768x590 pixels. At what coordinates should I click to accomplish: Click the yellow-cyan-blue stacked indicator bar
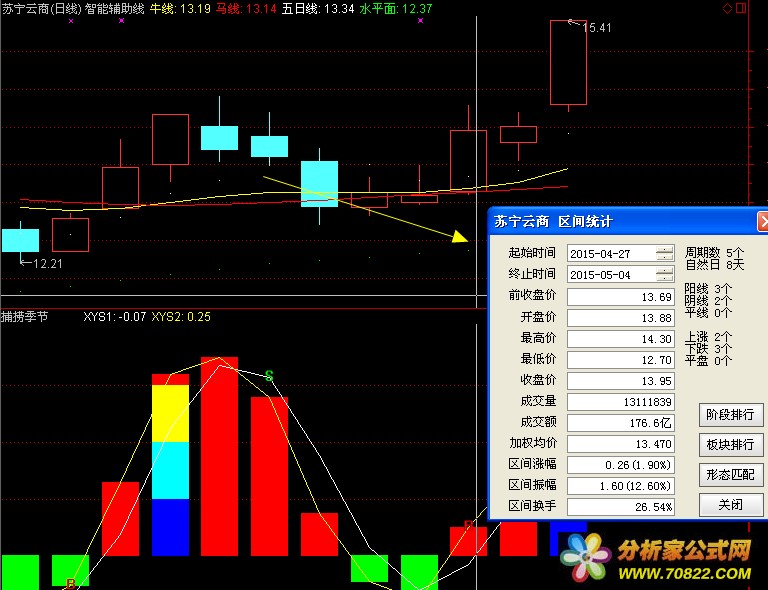click(x=170, y=465)
